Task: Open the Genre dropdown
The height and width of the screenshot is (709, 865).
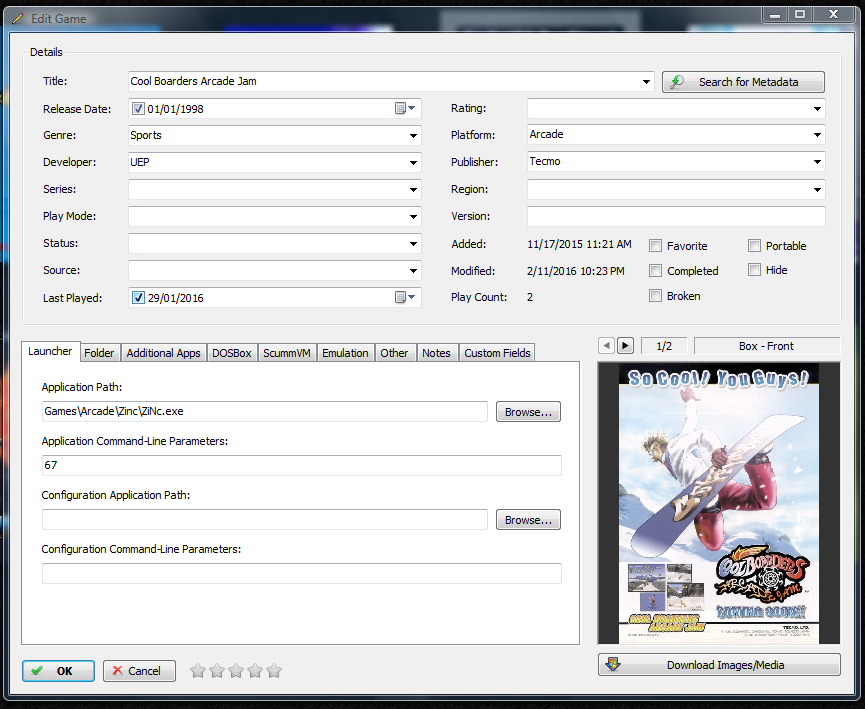Action: [x=413, y=136]
